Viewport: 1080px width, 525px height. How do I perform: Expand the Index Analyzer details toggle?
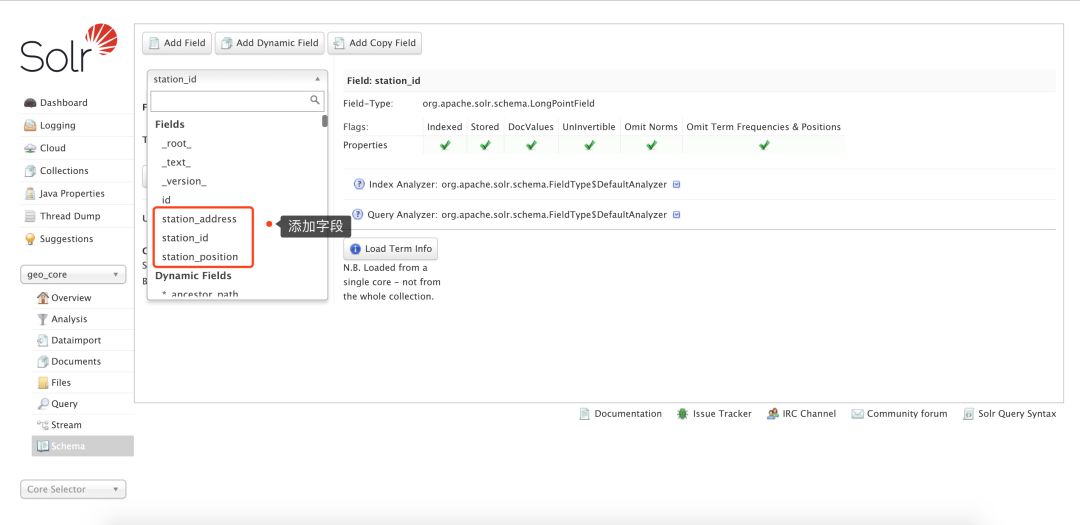[x=676, y=185]
